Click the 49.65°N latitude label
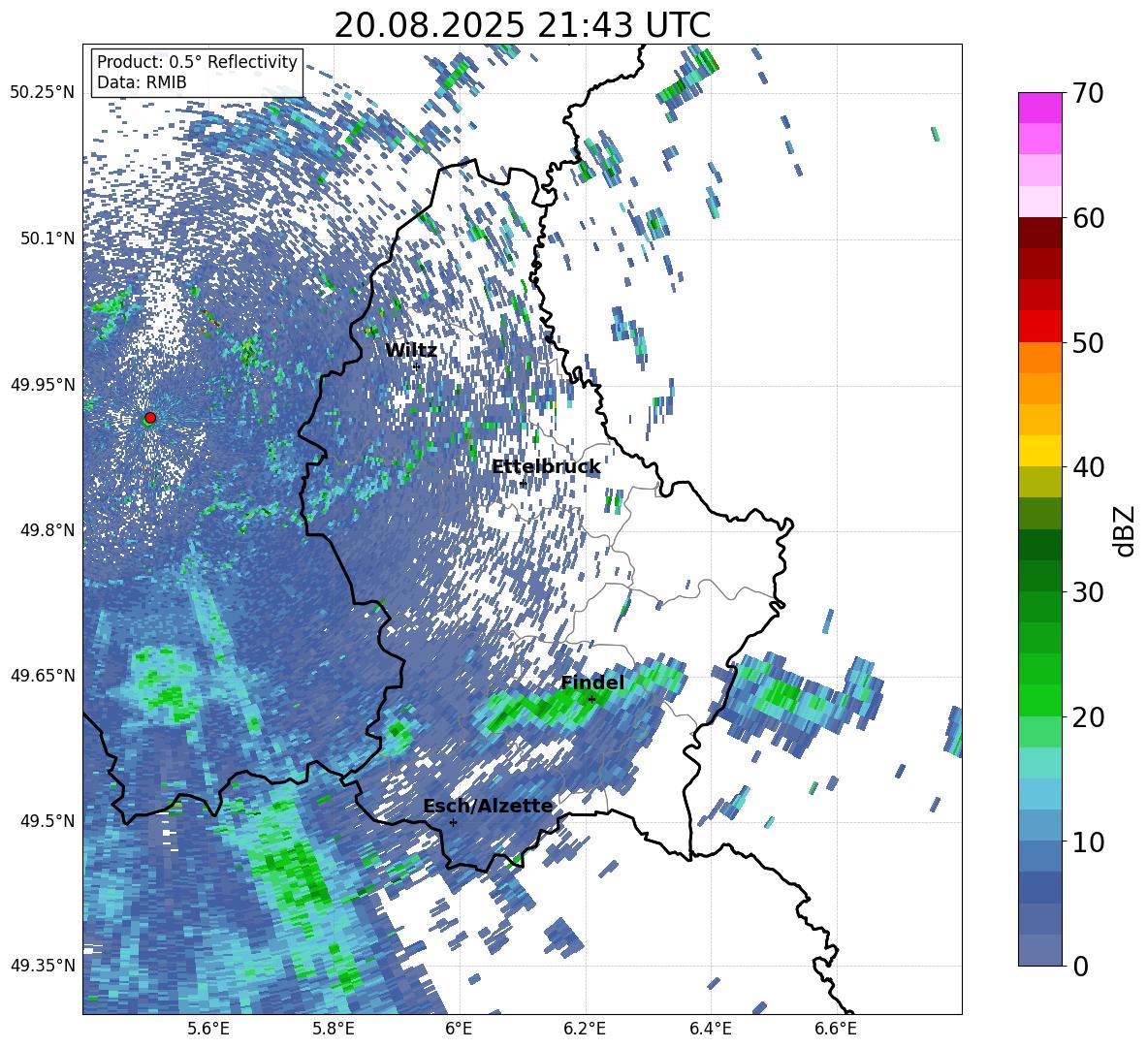The image size is (1148, 1048). [x=43, y=675]
